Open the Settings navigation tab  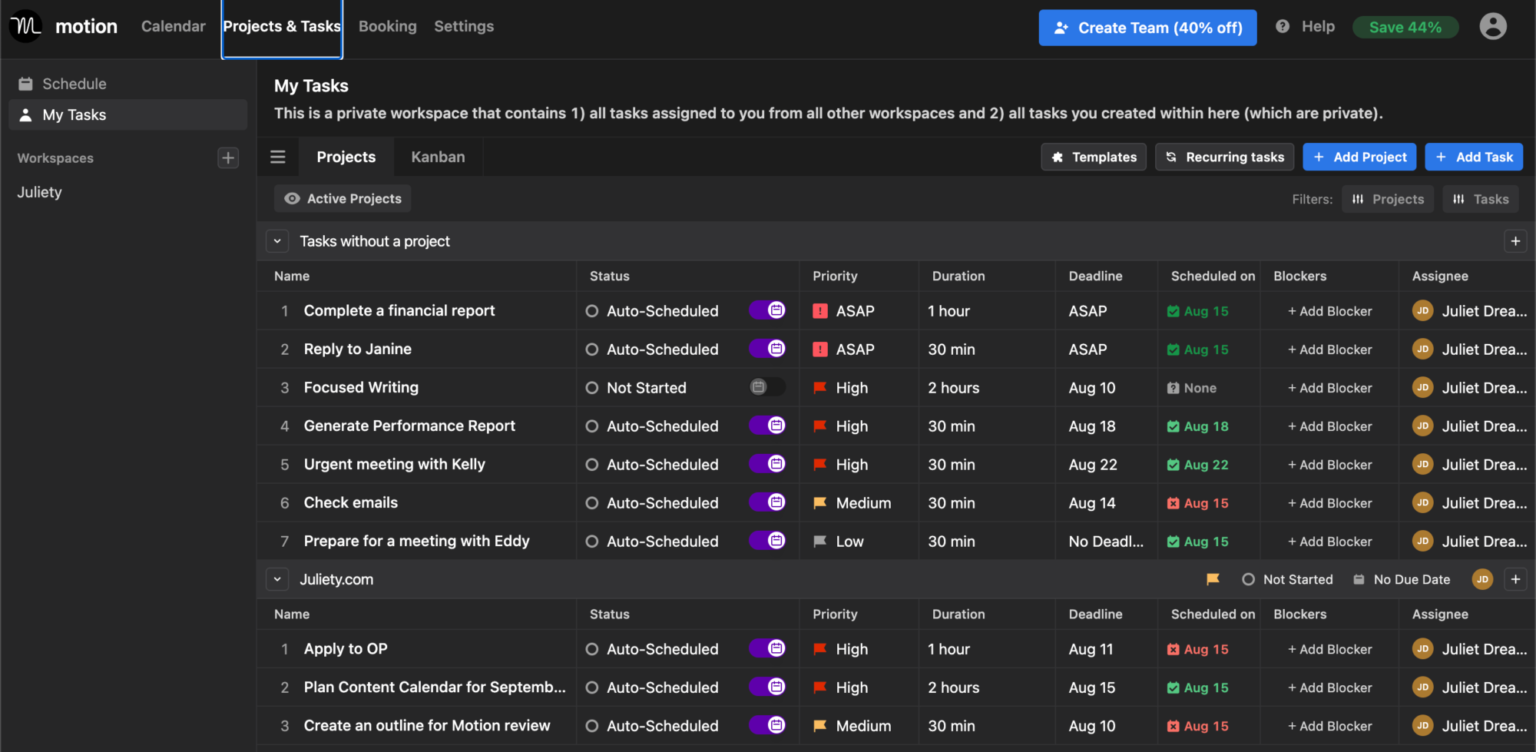coord(464,27)
